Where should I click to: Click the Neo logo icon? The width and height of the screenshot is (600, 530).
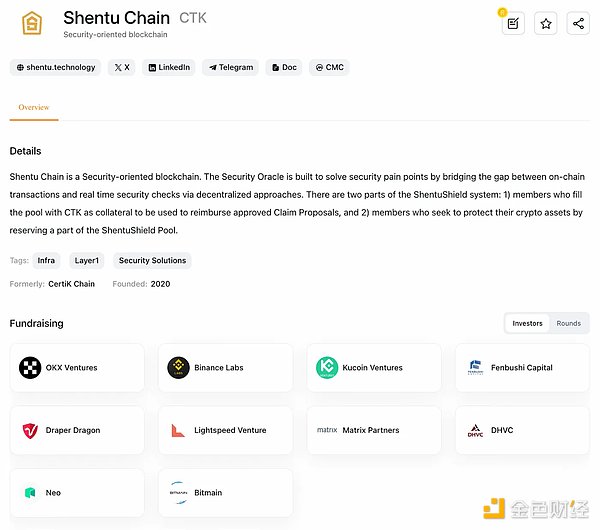tap(30, 493)
